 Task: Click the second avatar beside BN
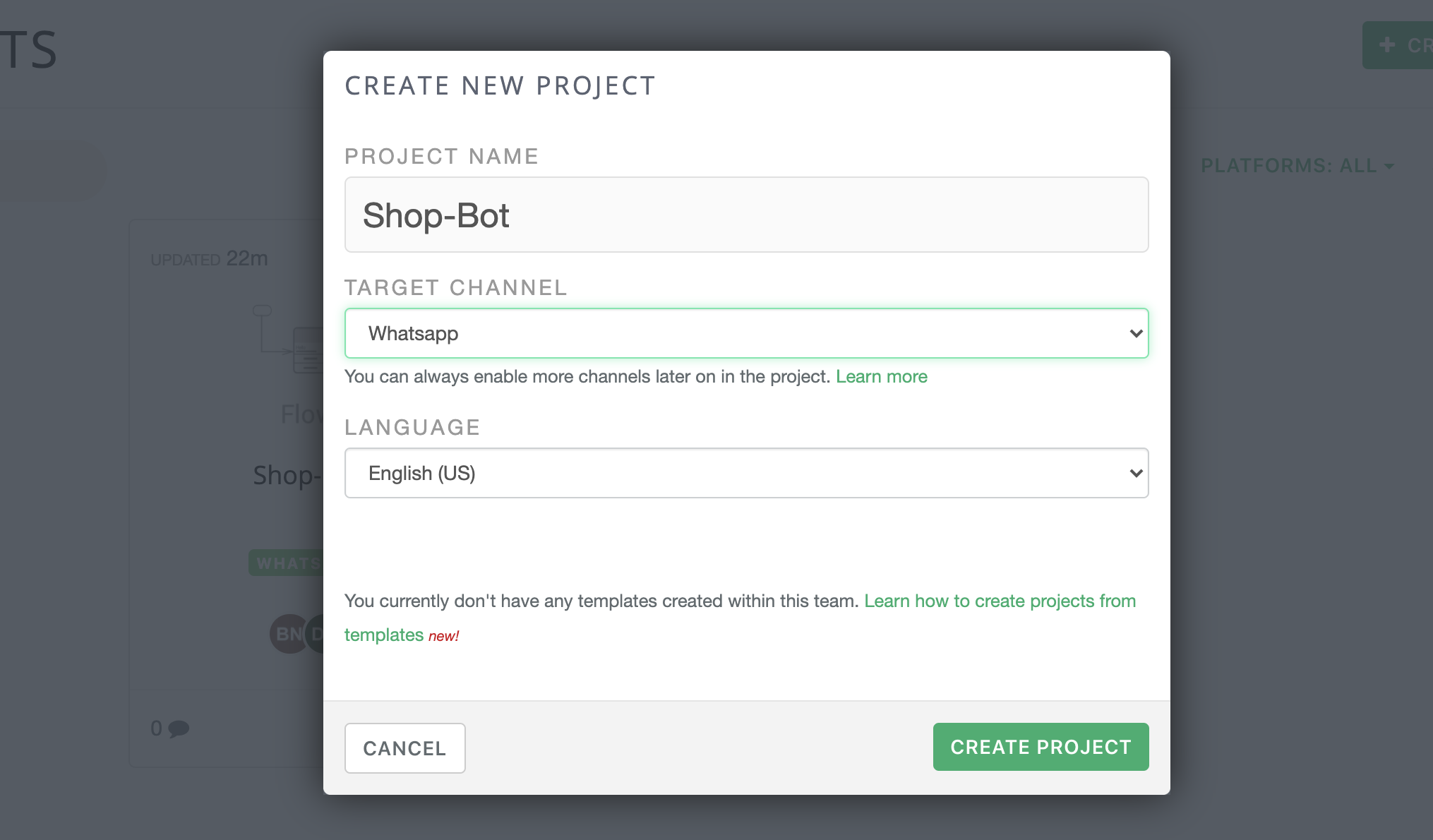click(316, 634)
